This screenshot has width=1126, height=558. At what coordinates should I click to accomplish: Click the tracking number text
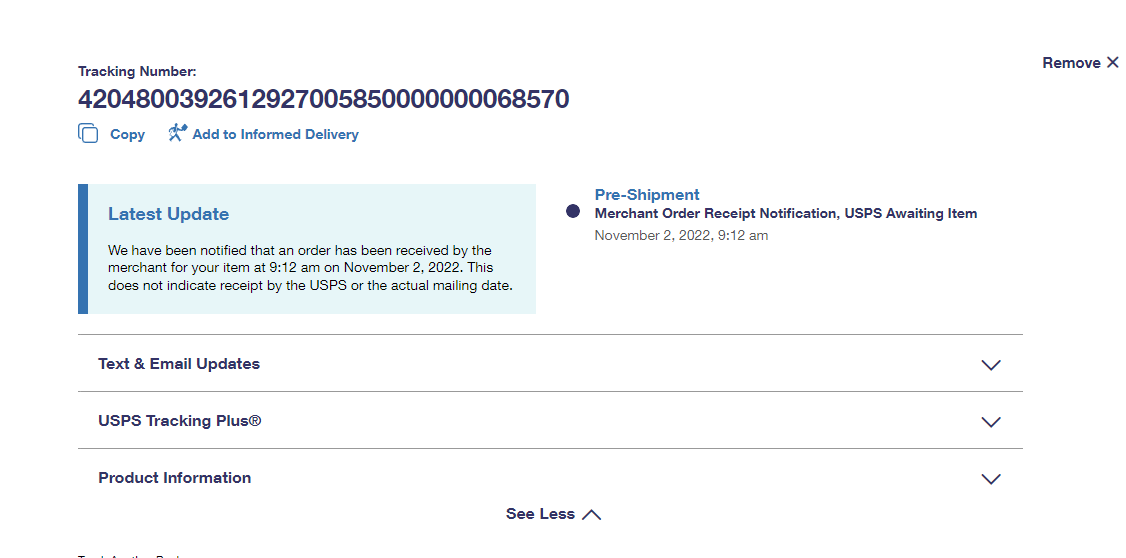pos(324,99)
